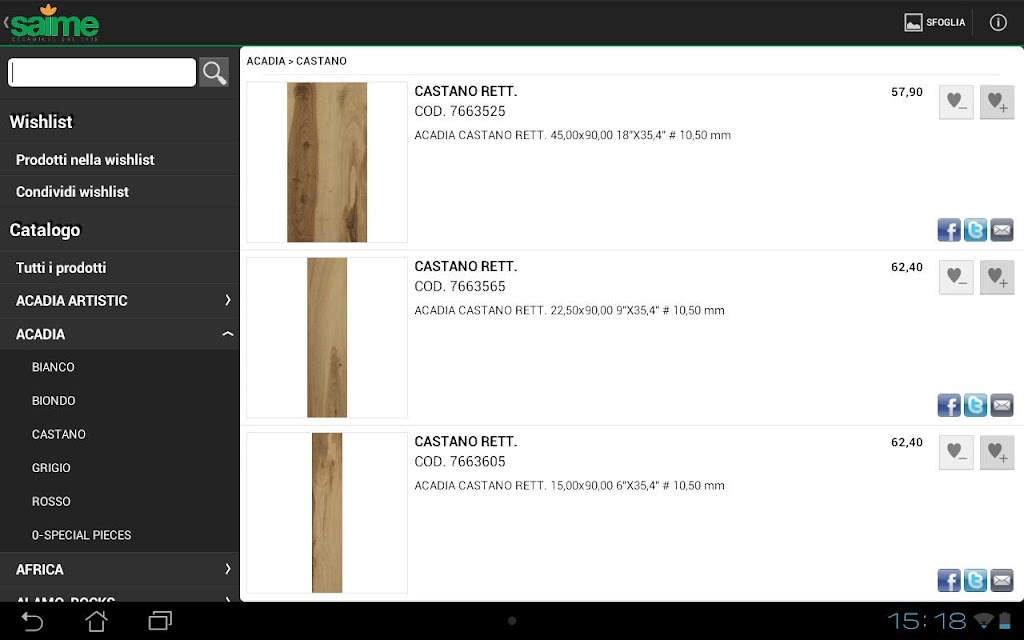This screenshot has width=1024, height=640.
Task: Open thumbnail of product 7663565
Action: tap(327, 338)
